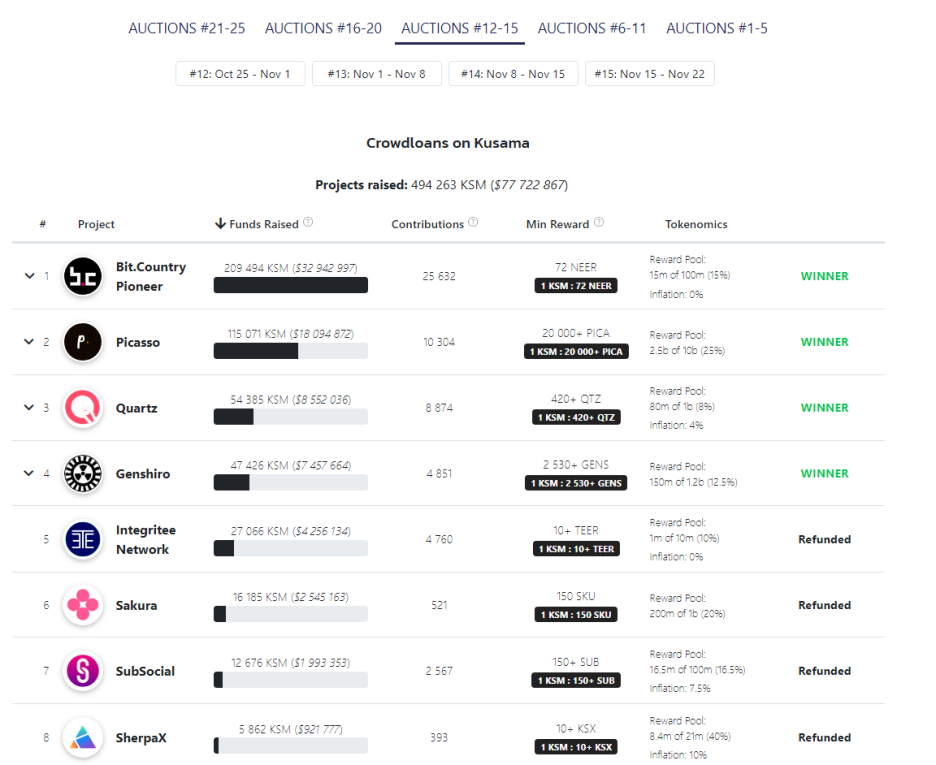
Task: Click the 1 KSM : 20 000+ PICA badge
Action: point(576,351)
